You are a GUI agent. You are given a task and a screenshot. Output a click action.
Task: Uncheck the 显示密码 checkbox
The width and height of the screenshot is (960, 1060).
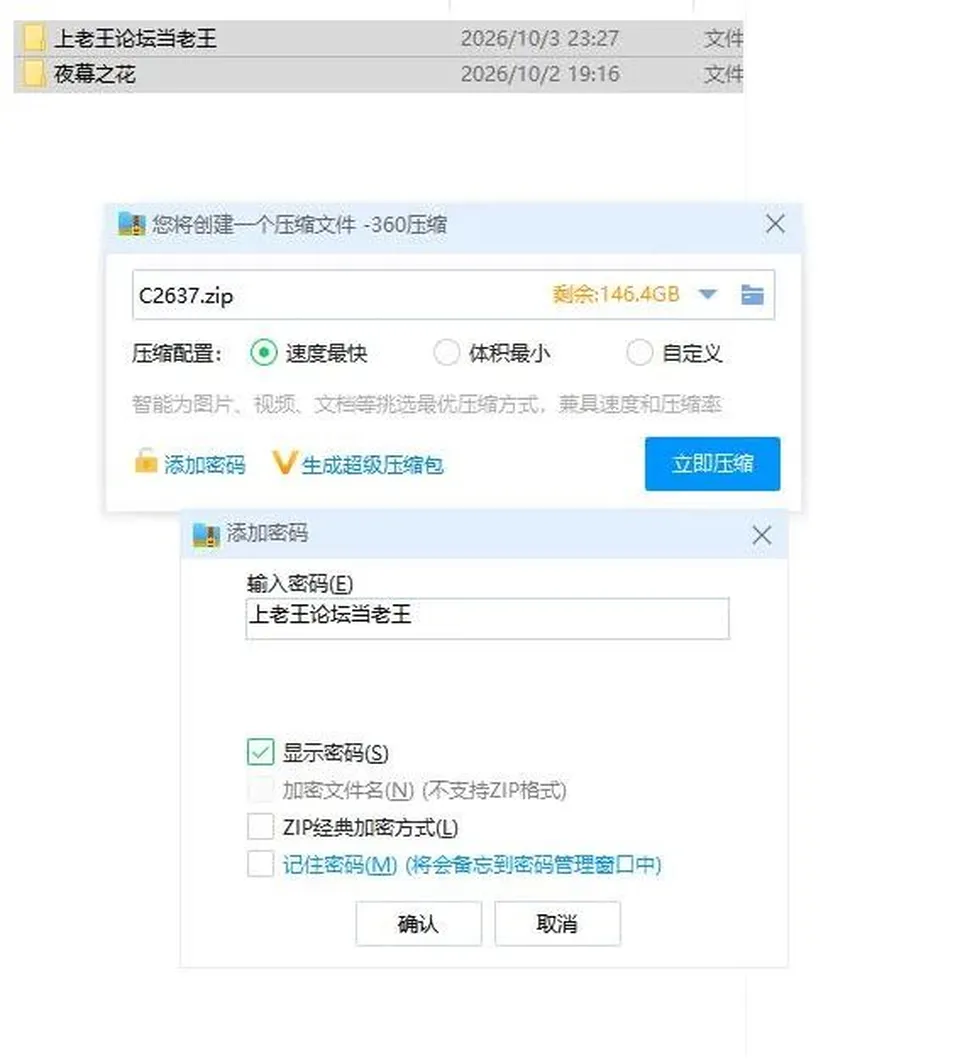pyautogui.click(x=260, y=752)
